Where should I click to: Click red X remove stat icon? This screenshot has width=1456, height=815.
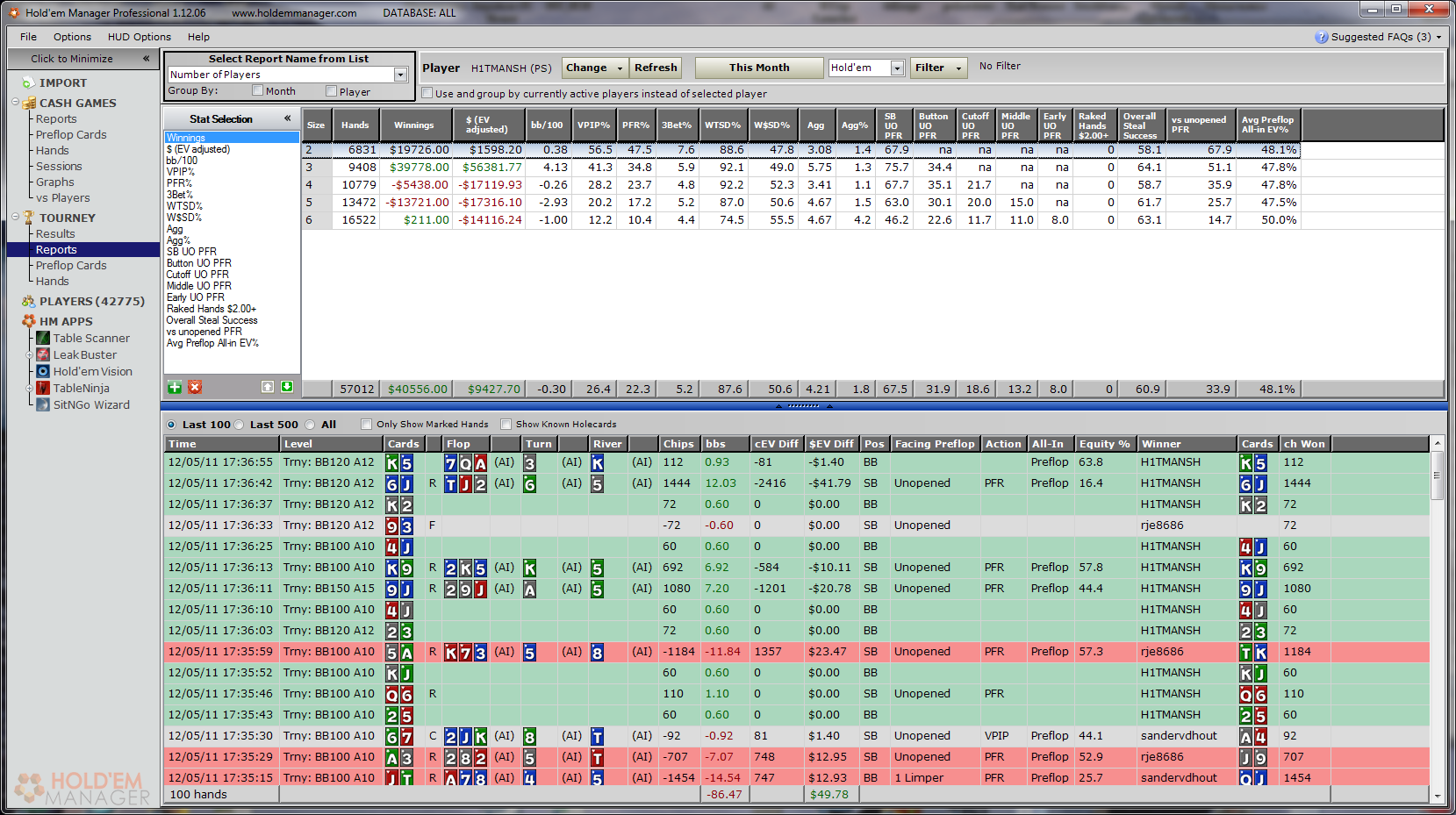[x=195, y=387]
